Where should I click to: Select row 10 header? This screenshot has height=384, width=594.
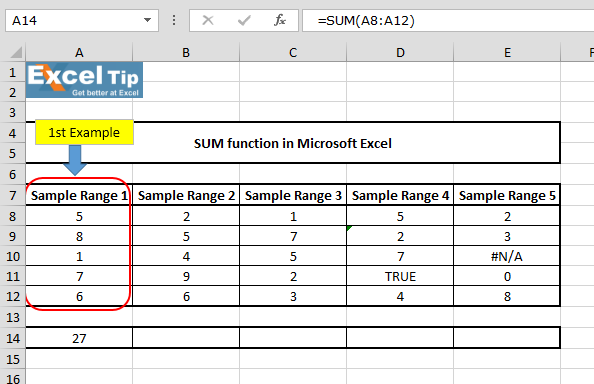pyautogui.click(x=13, y=256)
